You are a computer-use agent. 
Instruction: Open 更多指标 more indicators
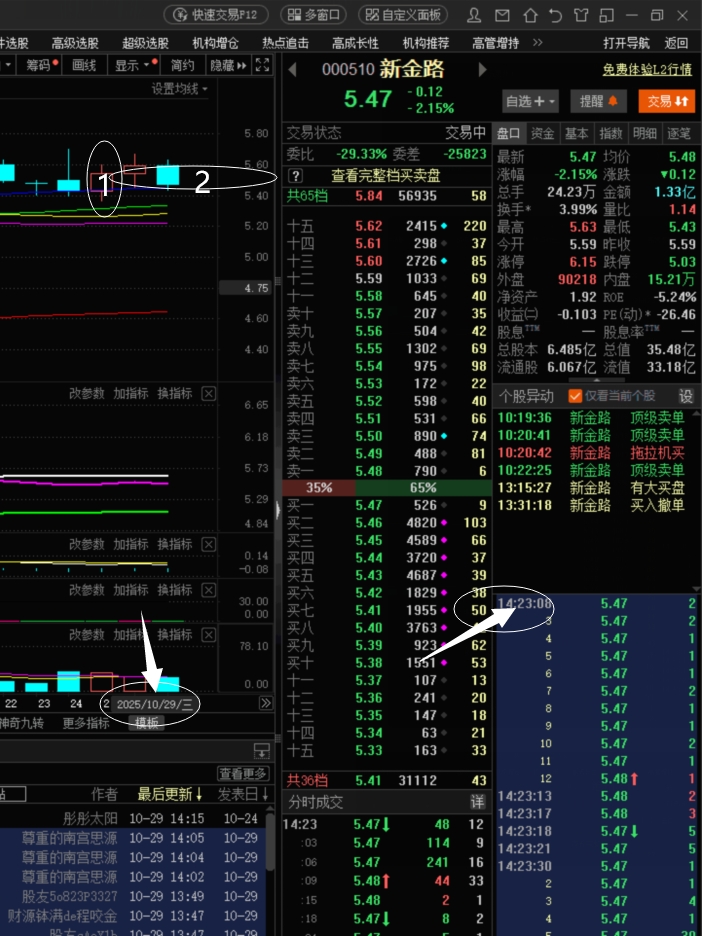pyautogui.click(x=86, y=723)
